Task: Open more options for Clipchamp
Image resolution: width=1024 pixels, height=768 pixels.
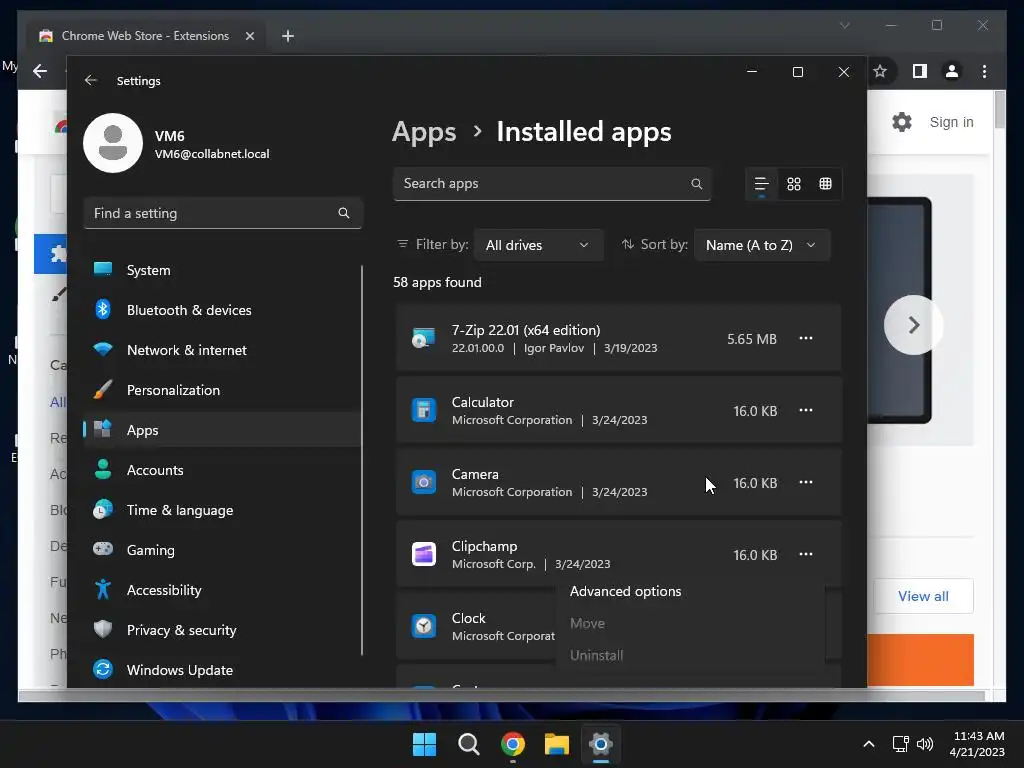Action: [x=806, y=554]
